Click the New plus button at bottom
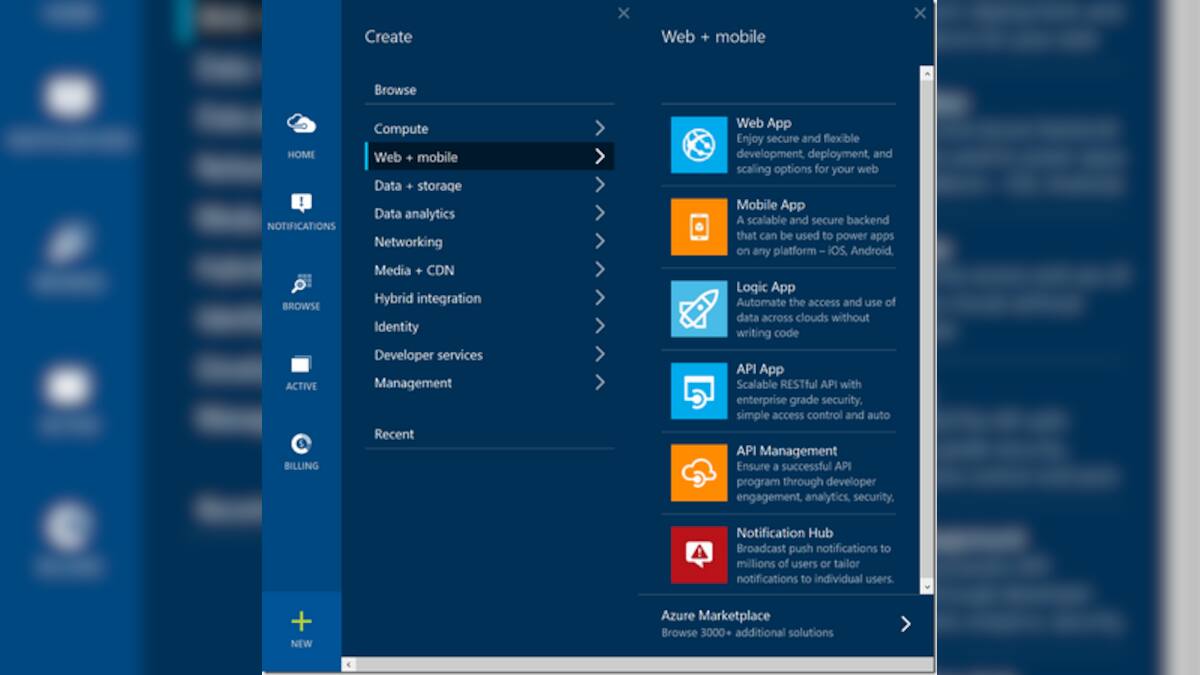Image resolution: width=1200 pixels, height=675 pixels. pos(301,622)
